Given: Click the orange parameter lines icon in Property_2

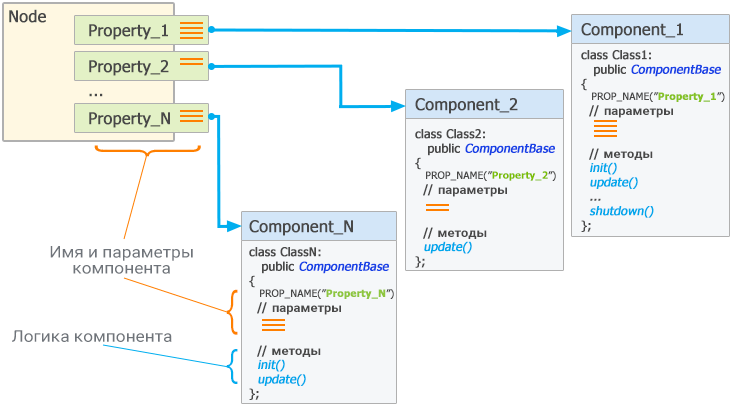Looking at the screenshot, I should click(191, 61).
